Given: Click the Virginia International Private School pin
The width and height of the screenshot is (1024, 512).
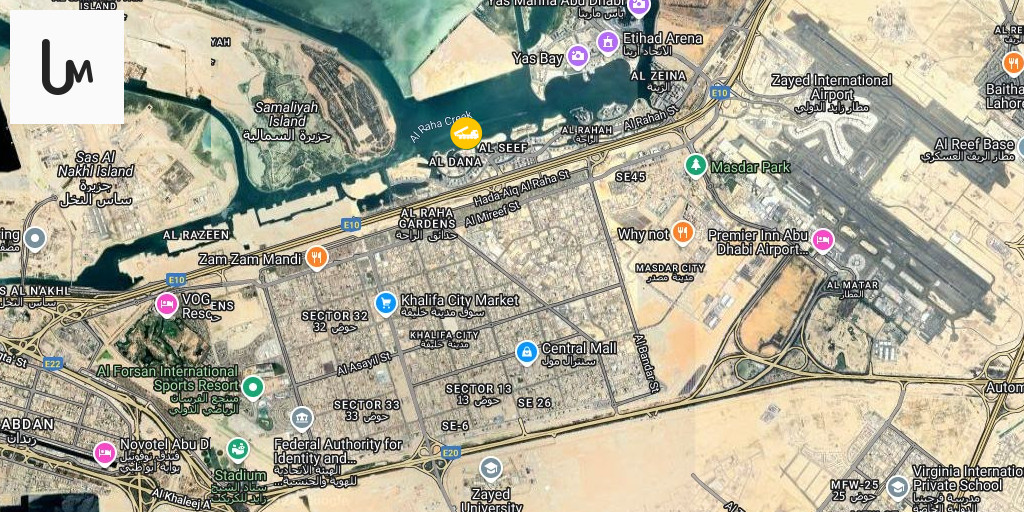Looking at the screenshot, I should pos(898,487).
